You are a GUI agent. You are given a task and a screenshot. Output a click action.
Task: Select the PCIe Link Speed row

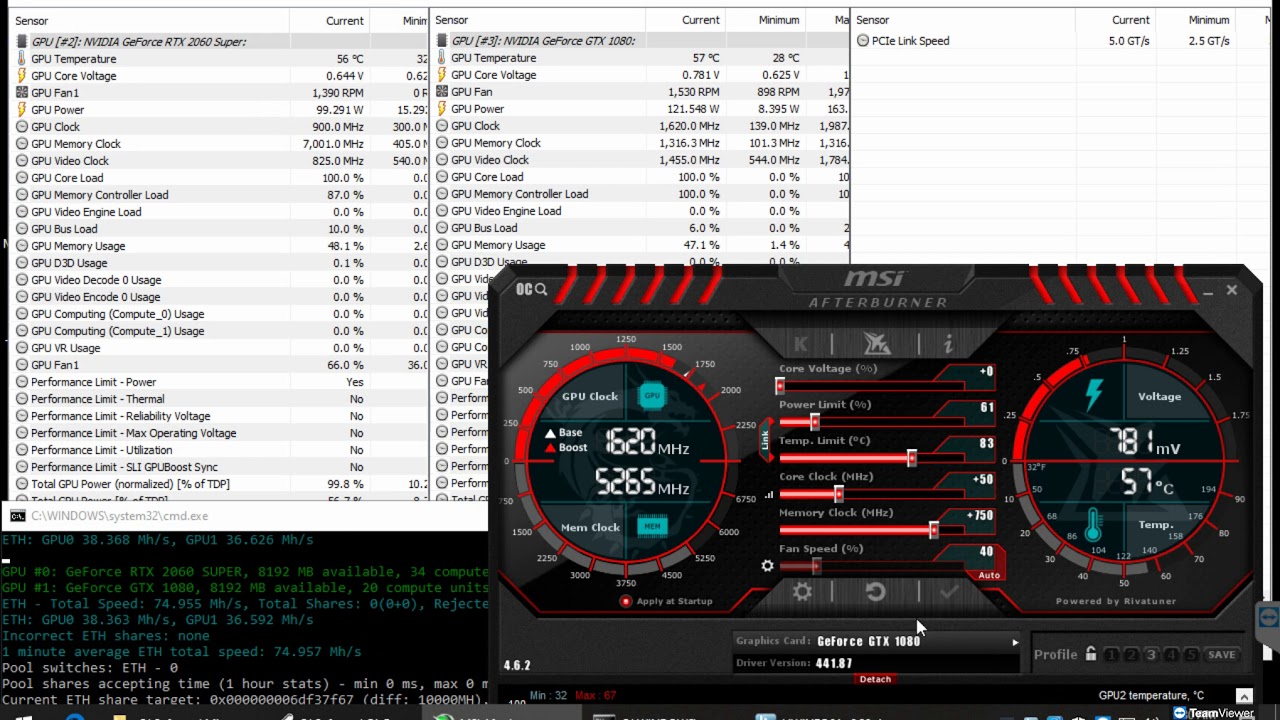[1061, 41]
